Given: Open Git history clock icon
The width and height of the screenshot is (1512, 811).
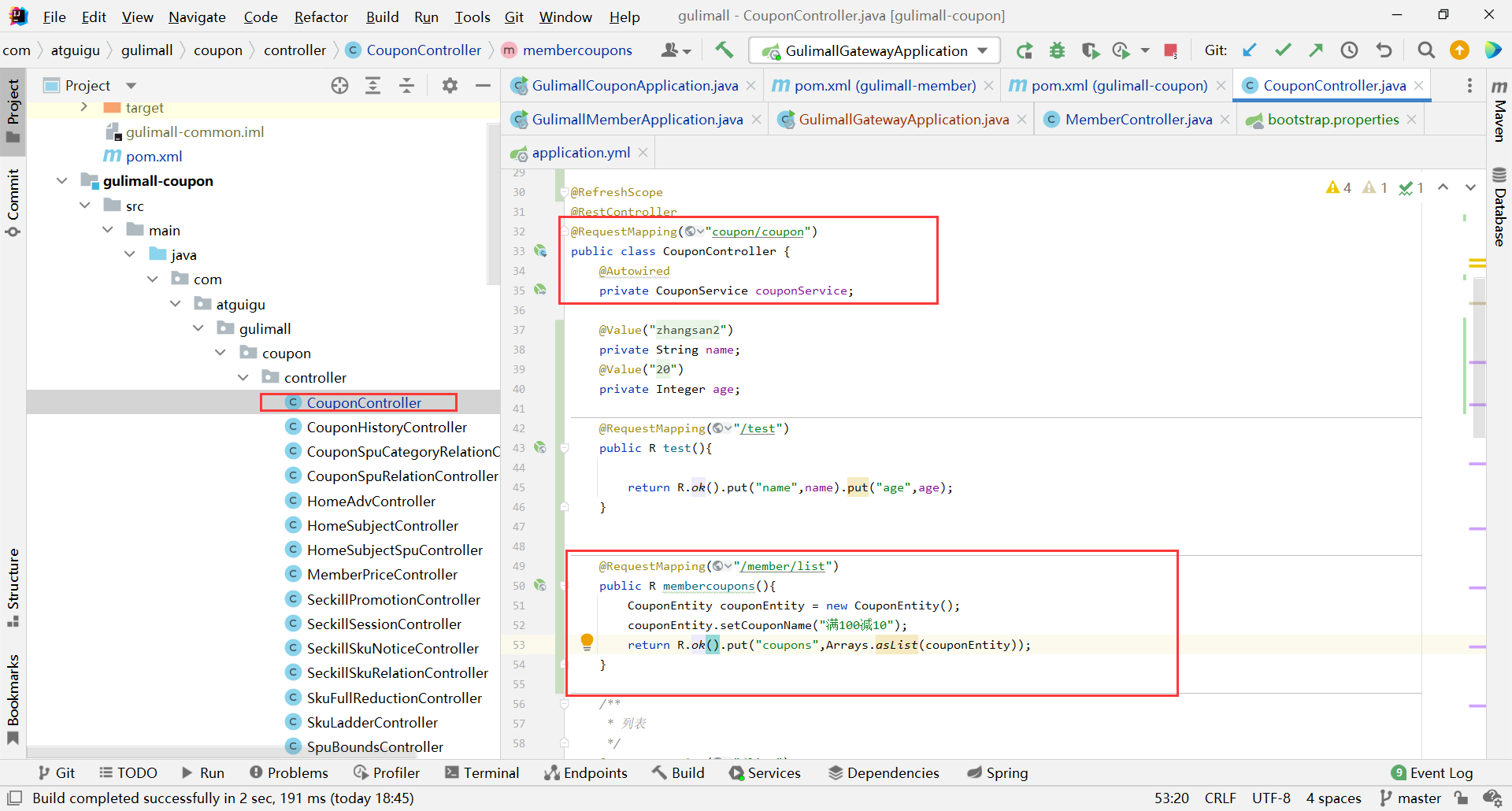Looking at the screenshot, I should (1350, 50).
